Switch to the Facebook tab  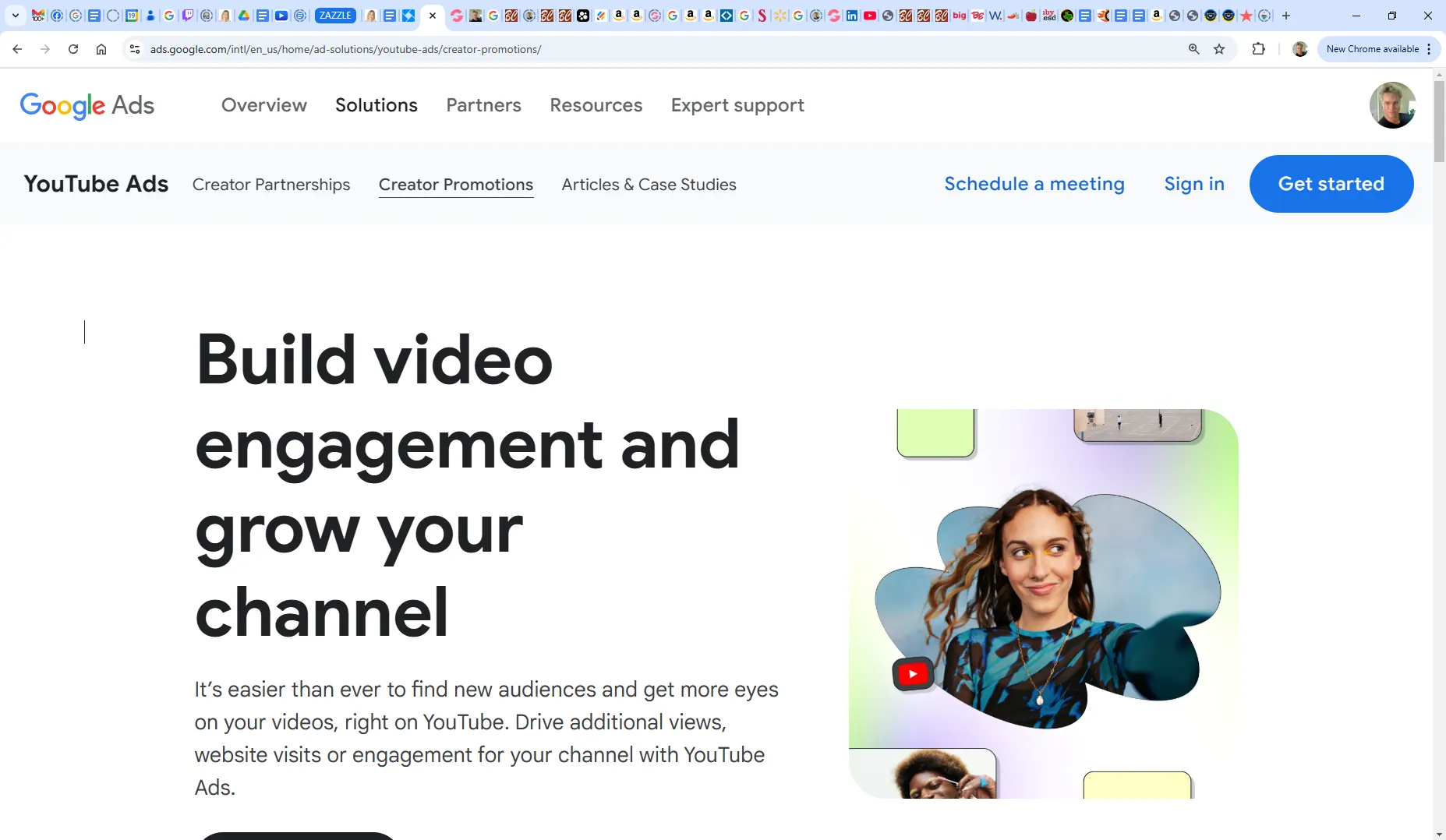point(57,16)
